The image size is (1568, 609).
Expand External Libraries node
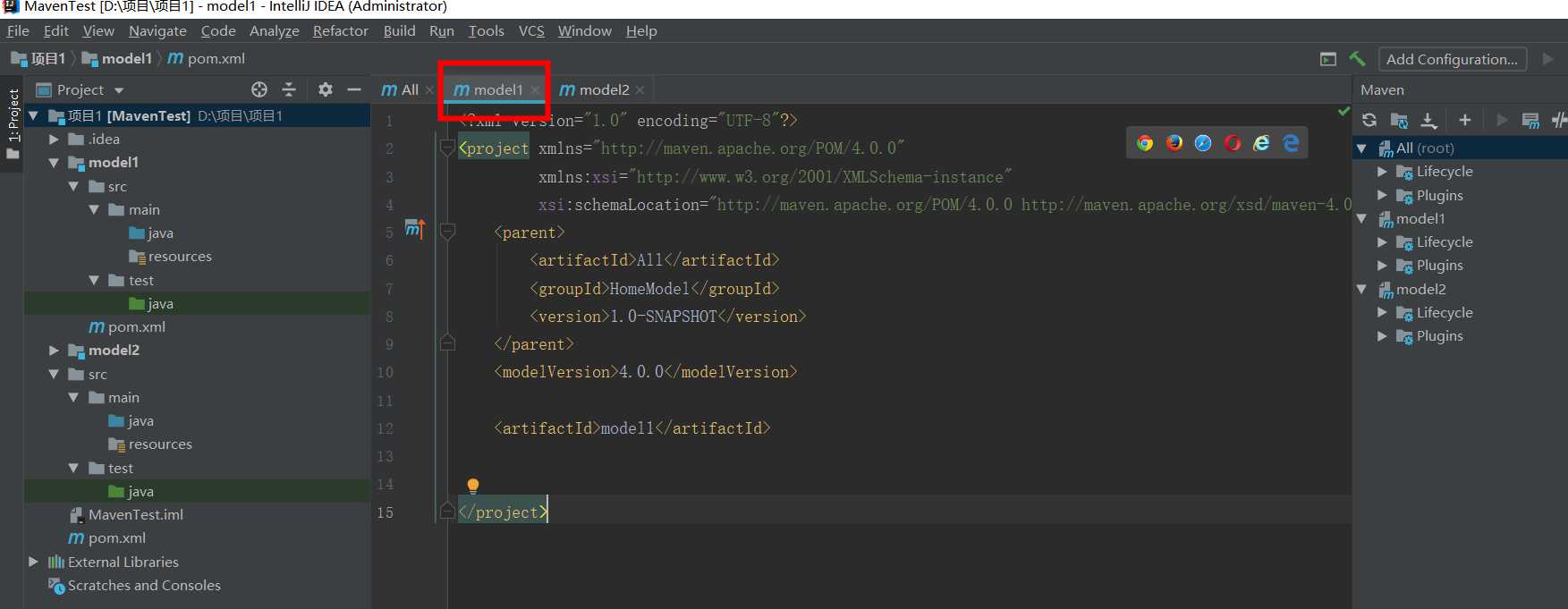point(33,562)
